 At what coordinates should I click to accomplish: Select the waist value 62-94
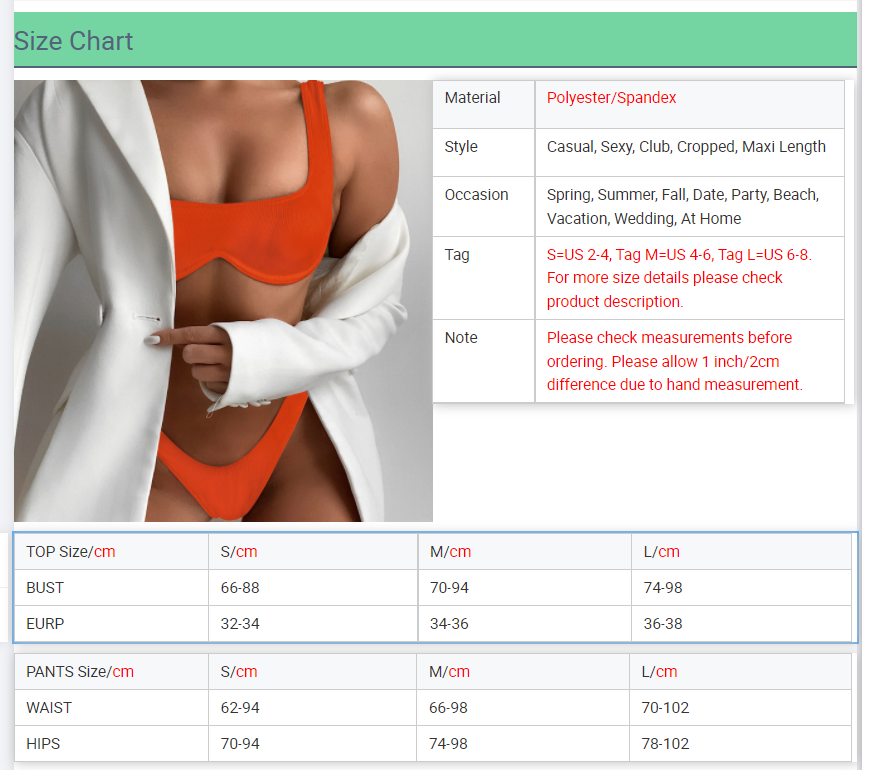coord(240,708)
